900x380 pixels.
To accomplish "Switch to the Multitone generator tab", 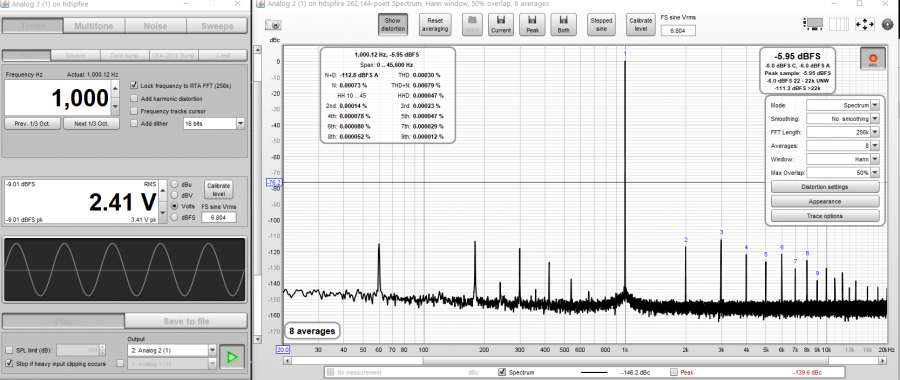I will 94,26.
